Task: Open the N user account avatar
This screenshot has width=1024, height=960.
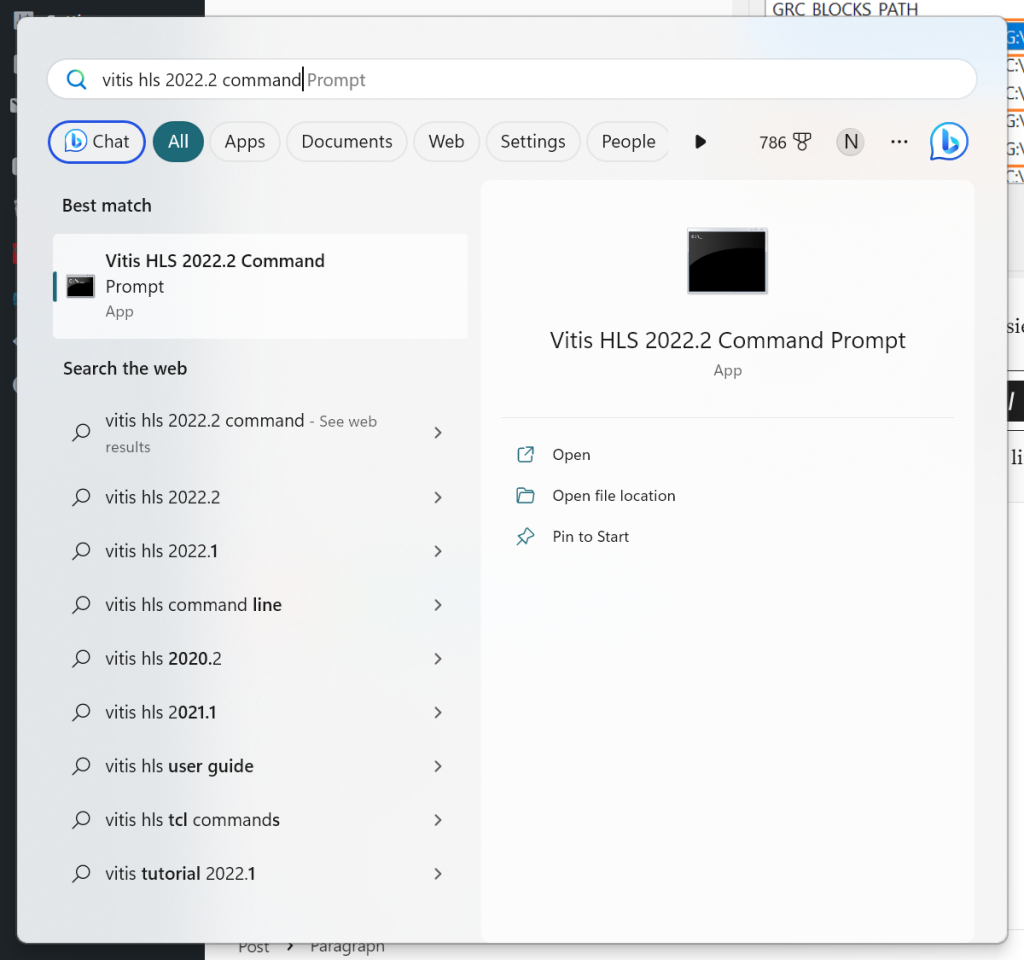Action: (850, 142)
